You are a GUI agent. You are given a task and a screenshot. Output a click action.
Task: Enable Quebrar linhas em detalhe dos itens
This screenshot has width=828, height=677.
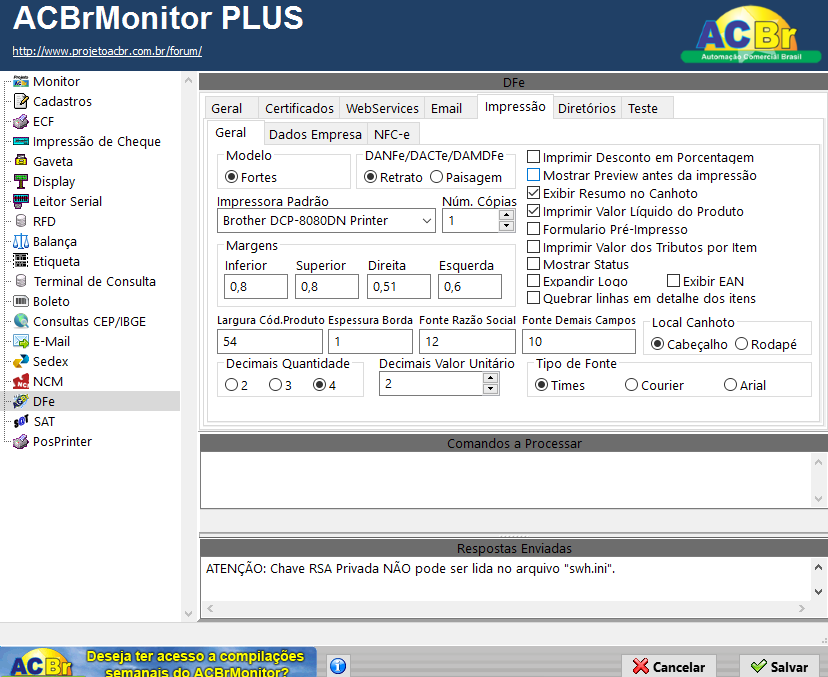click(x=533, y=298)
